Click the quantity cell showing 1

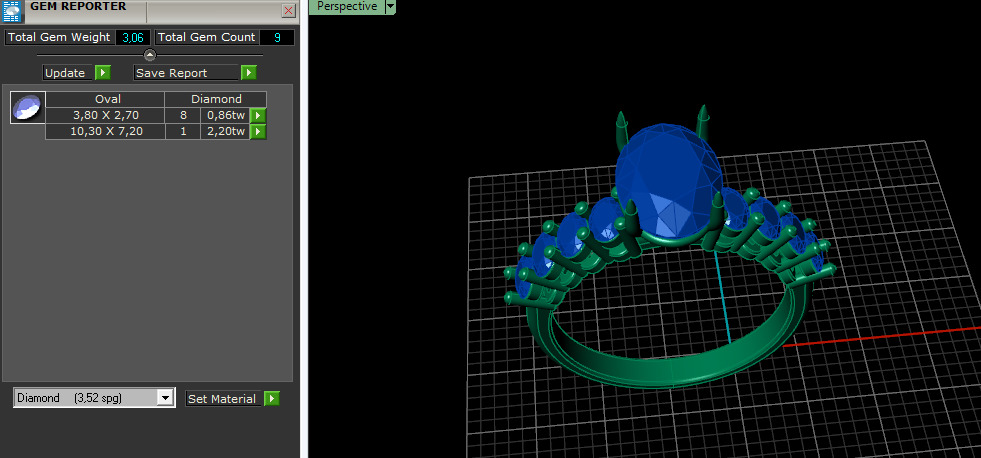pyautogui.click(x=183, y=131)
